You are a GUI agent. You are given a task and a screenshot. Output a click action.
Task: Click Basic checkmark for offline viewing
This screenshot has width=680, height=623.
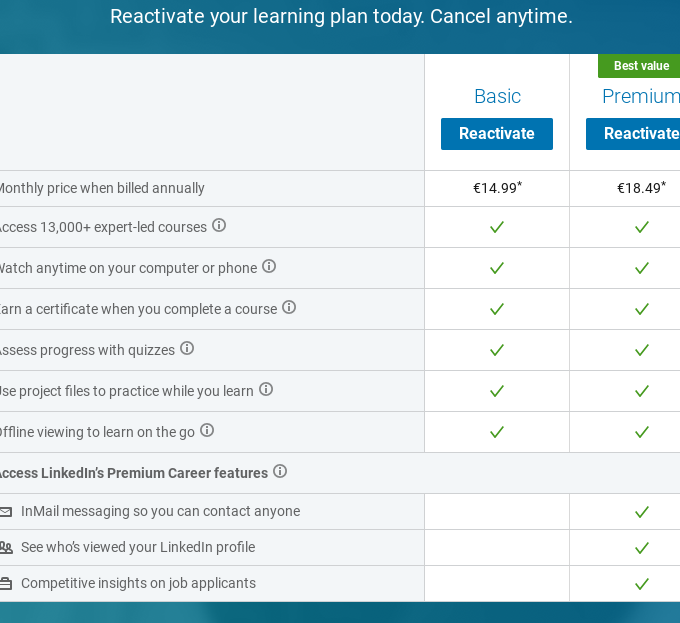pyautogui.click(x=497, y=432)
